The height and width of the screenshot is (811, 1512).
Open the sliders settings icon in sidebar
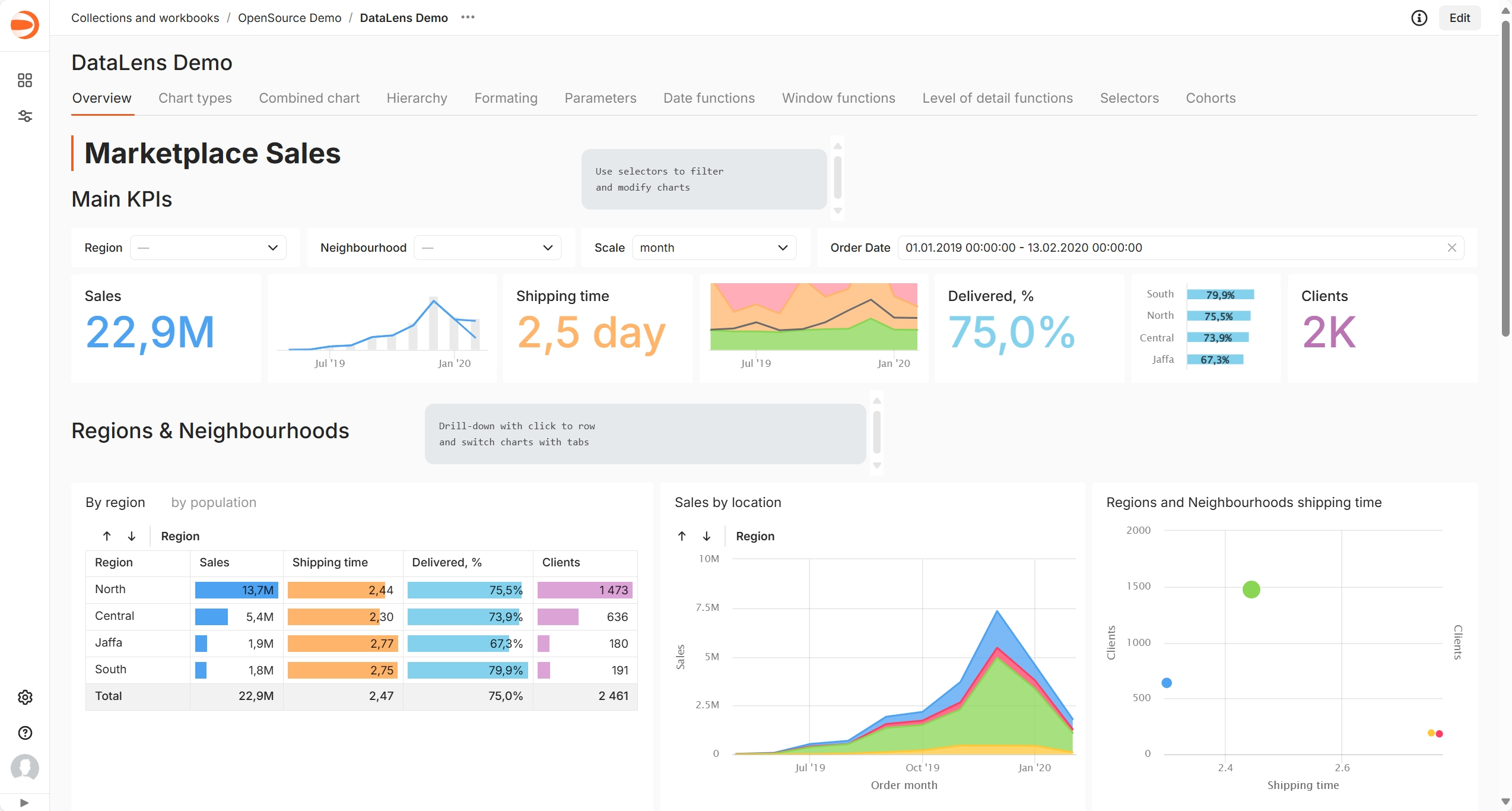tap(25, 116)
